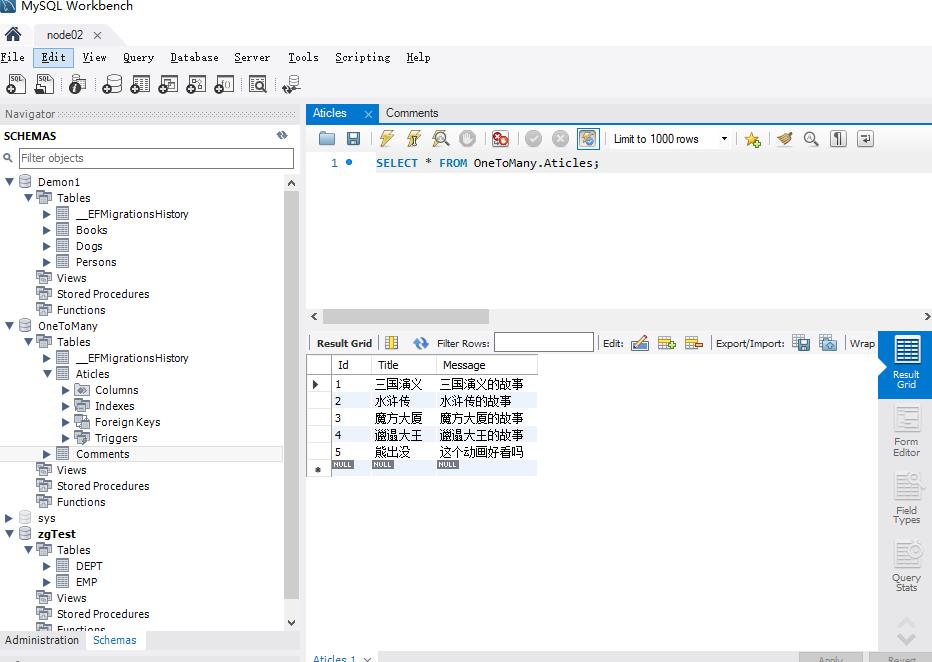Image resolution: width=932 pixels, height=662 pixels.
Task: Expand the Foreign Keys node
Action: pos(66,422)
